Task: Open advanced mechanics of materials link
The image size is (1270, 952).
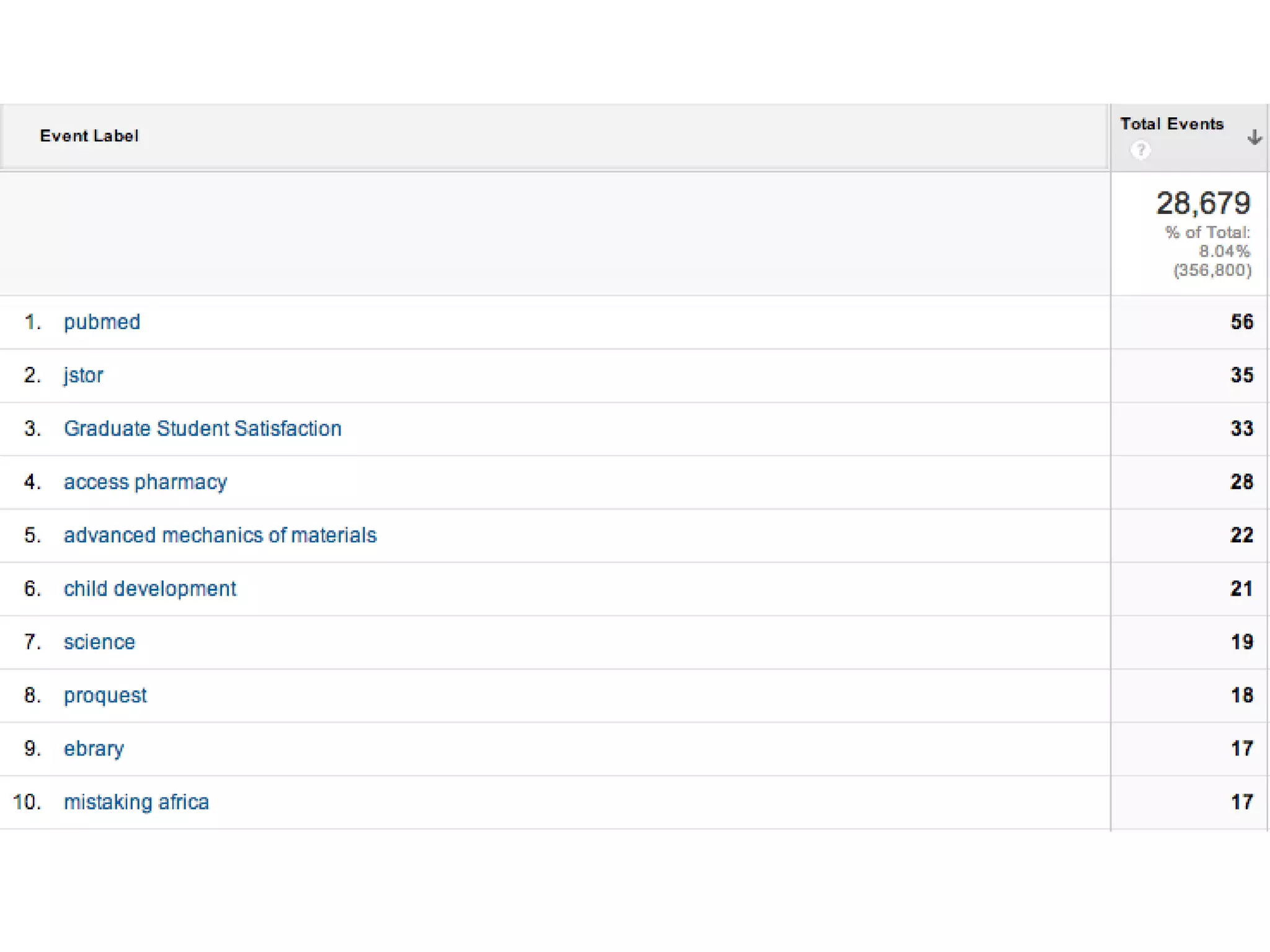Action: (x=220, y=535)
